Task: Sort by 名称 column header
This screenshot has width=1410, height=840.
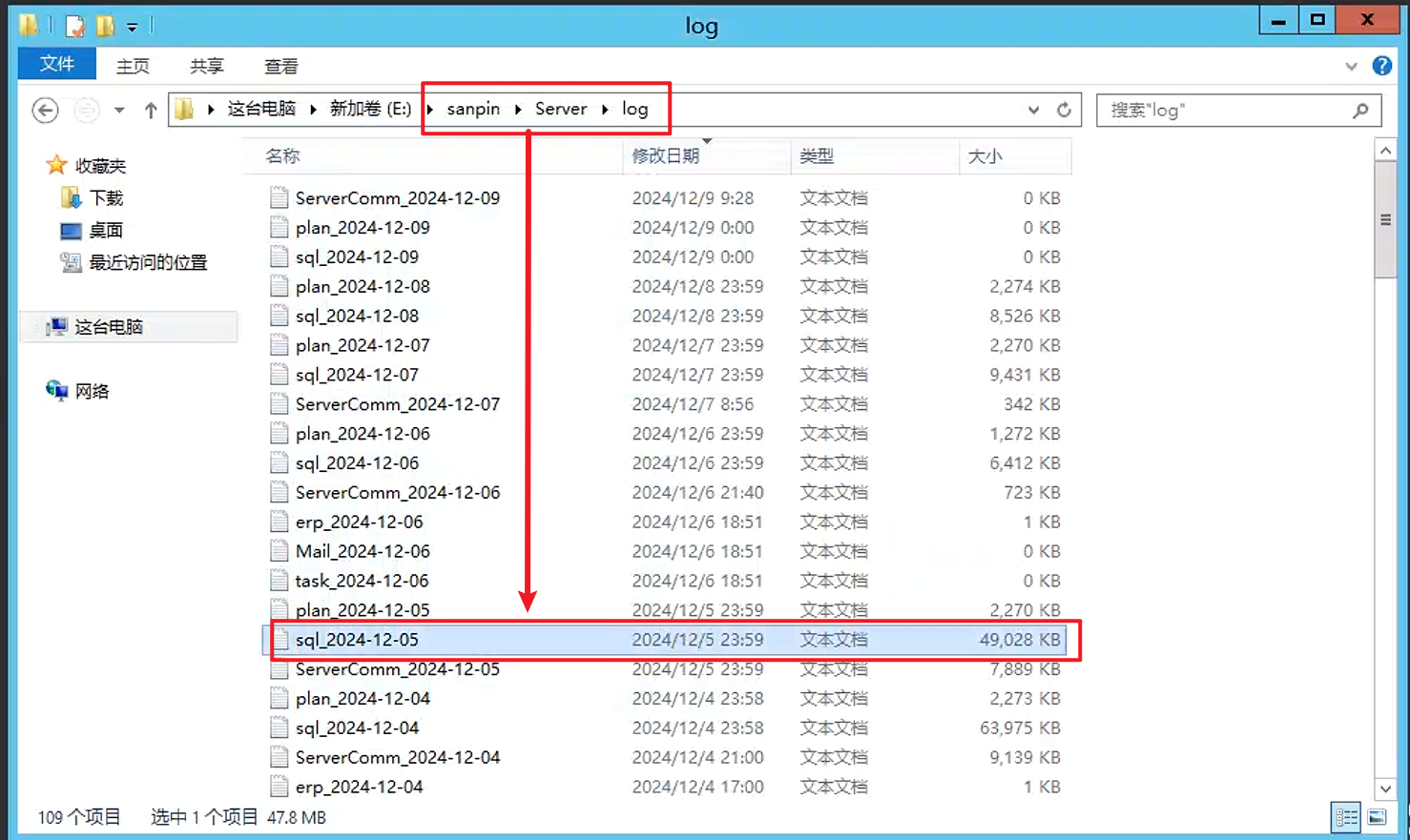Action: pos(432,156)
